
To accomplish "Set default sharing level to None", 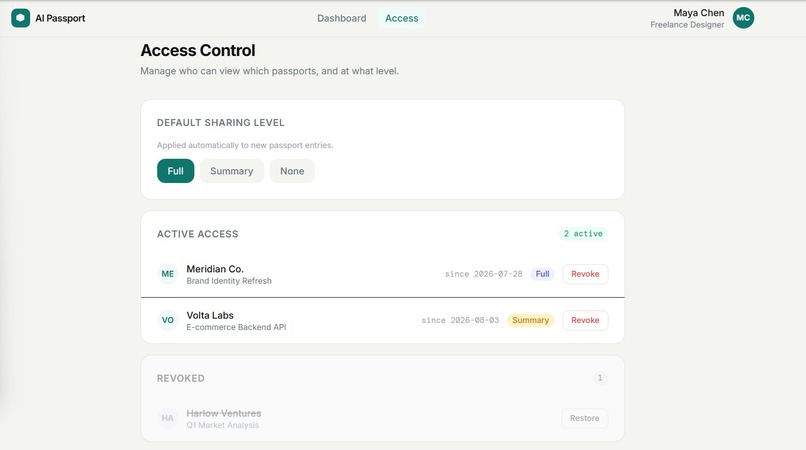I will pyautogui.click(x=292, y=171).
